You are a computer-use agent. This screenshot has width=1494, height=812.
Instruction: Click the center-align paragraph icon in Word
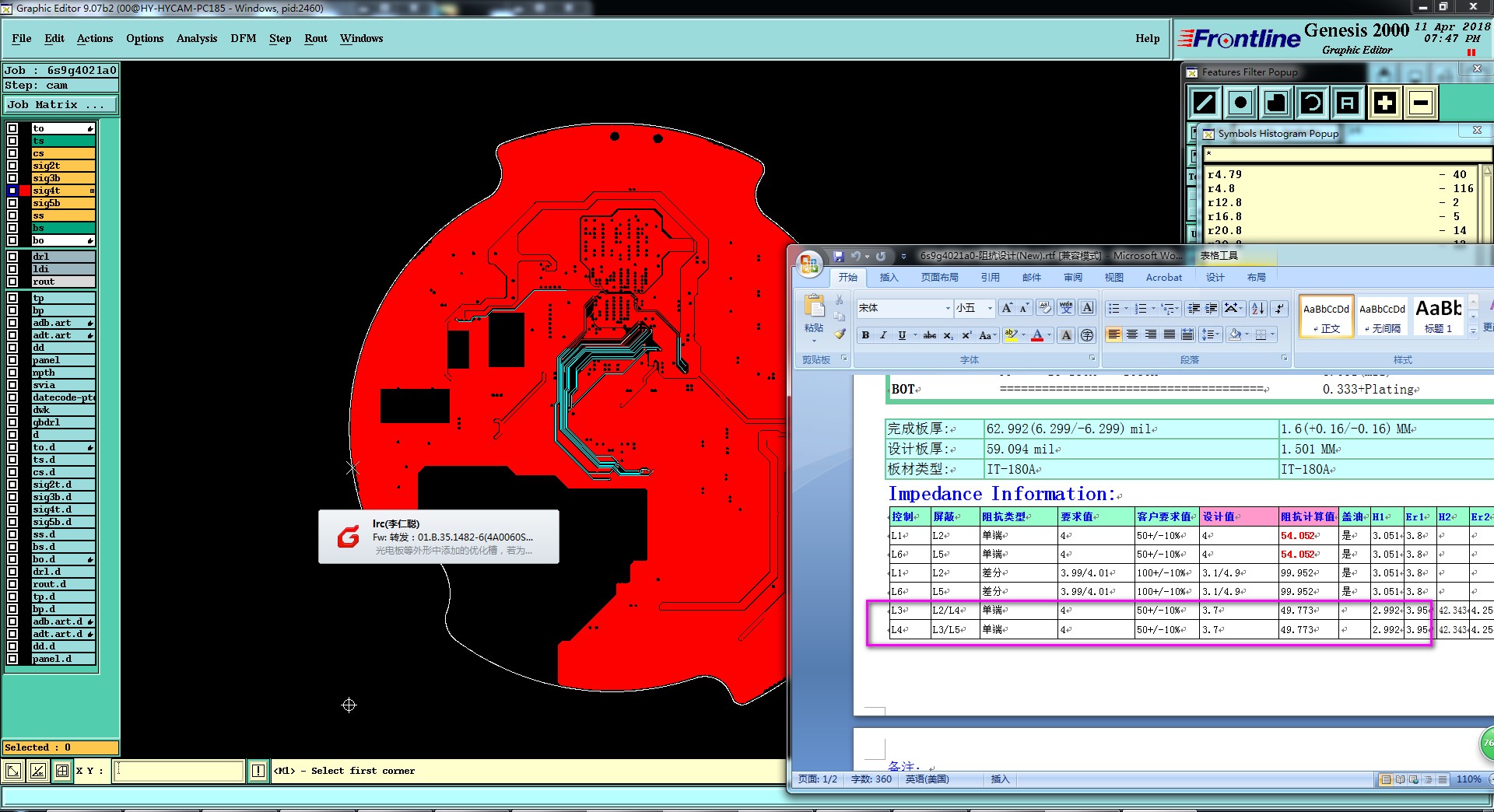point(1132,335)
